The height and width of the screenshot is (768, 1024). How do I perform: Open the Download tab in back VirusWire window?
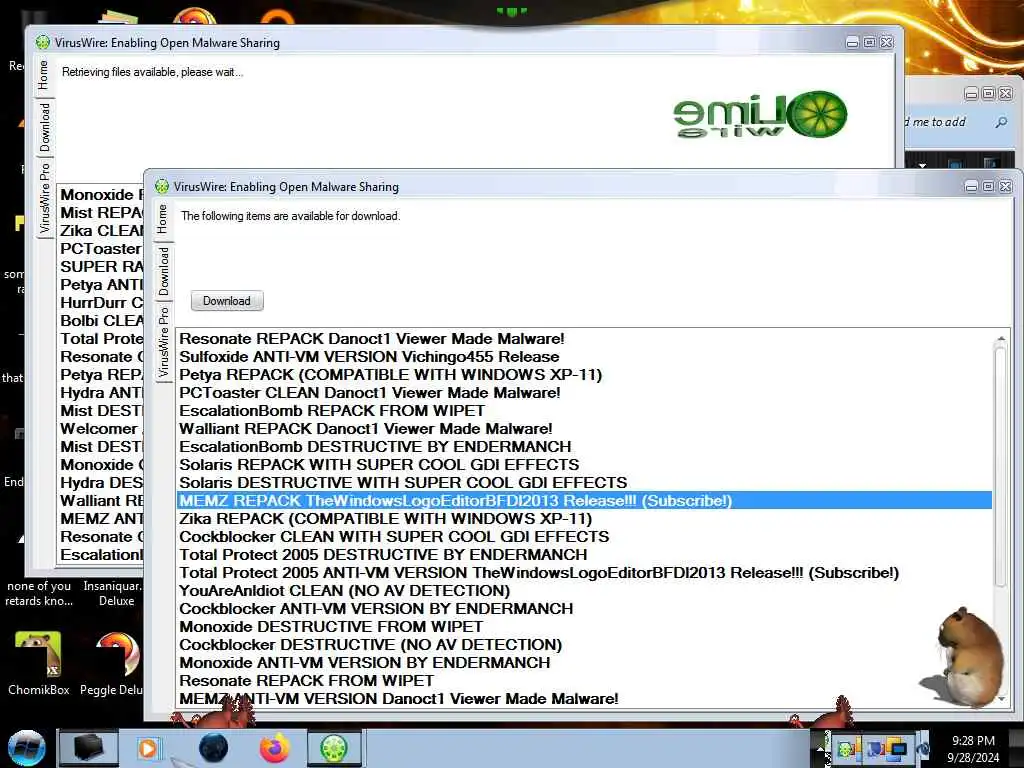44,127
